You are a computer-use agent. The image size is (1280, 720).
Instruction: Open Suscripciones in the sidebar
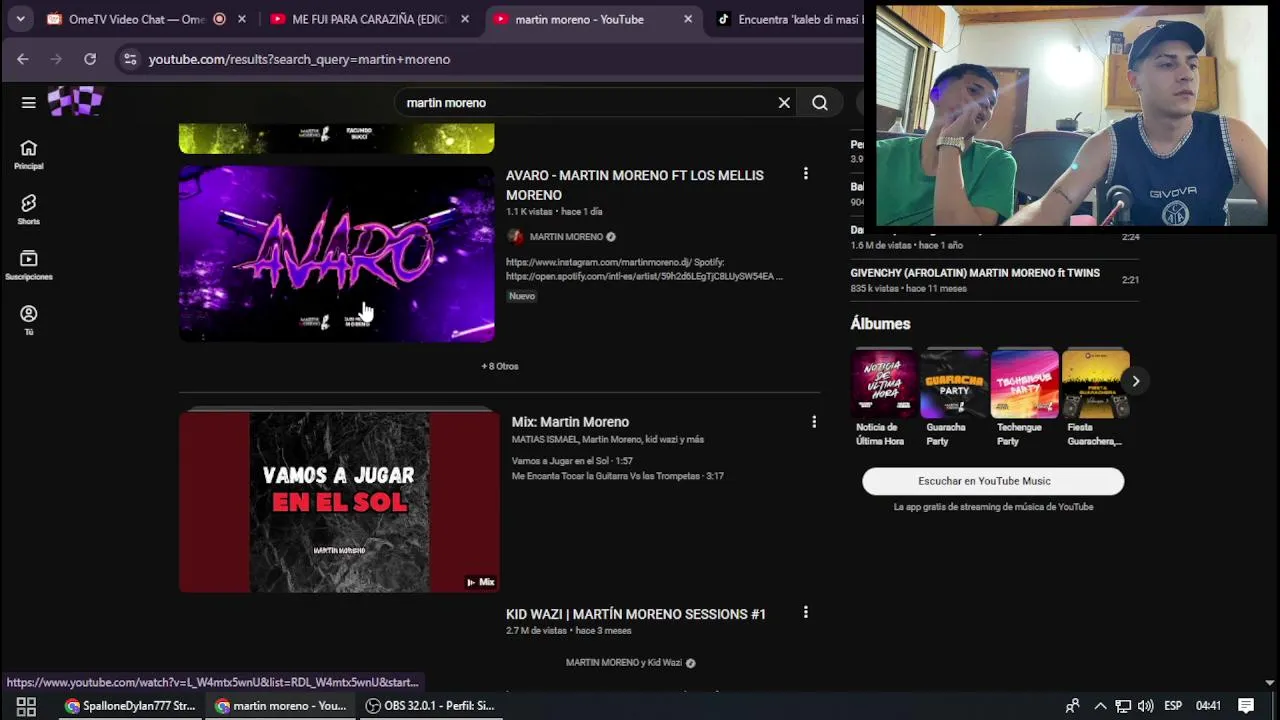coord(28,265)
